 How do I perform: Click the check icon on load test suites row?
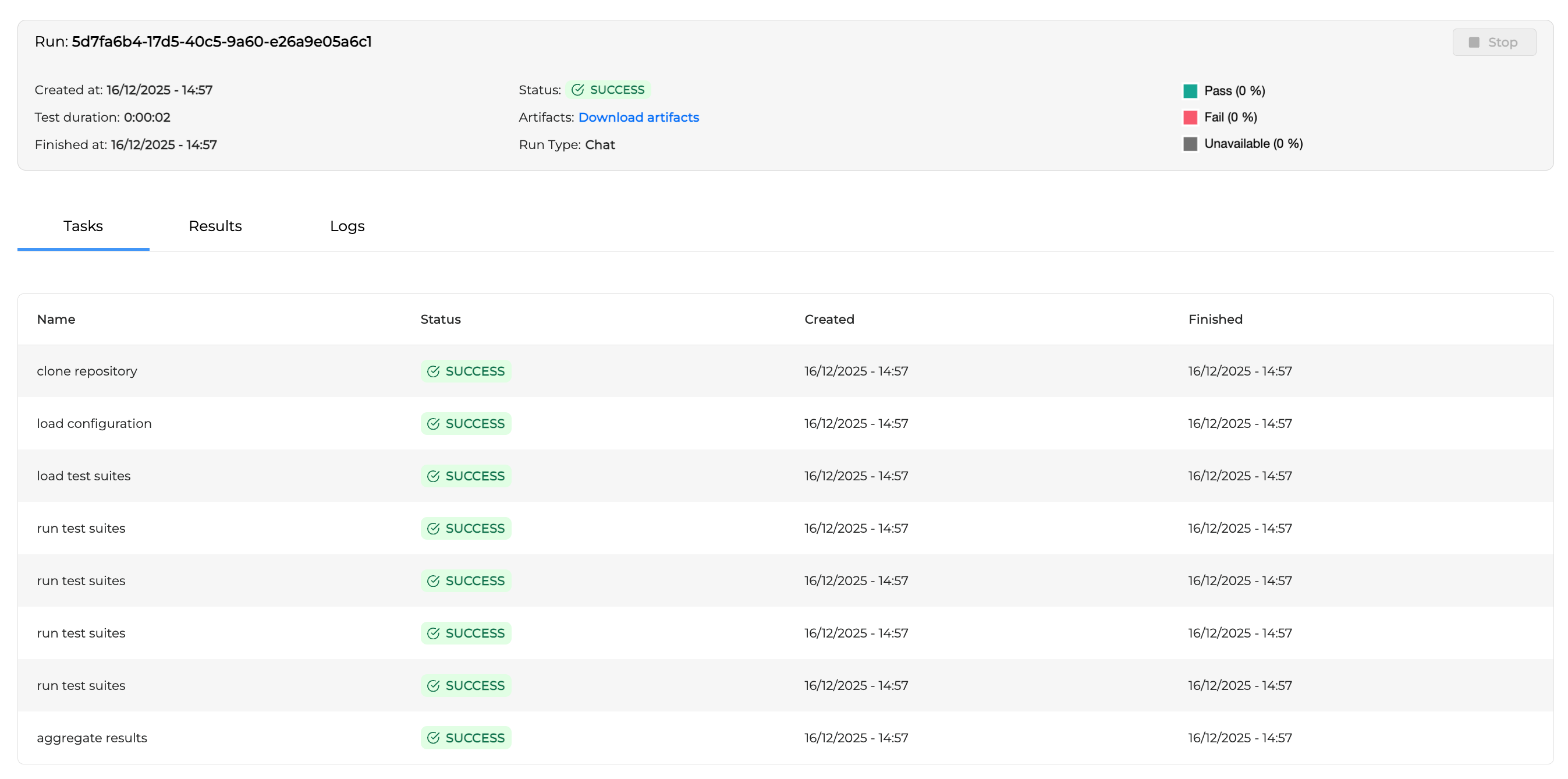tap(433, 476)
